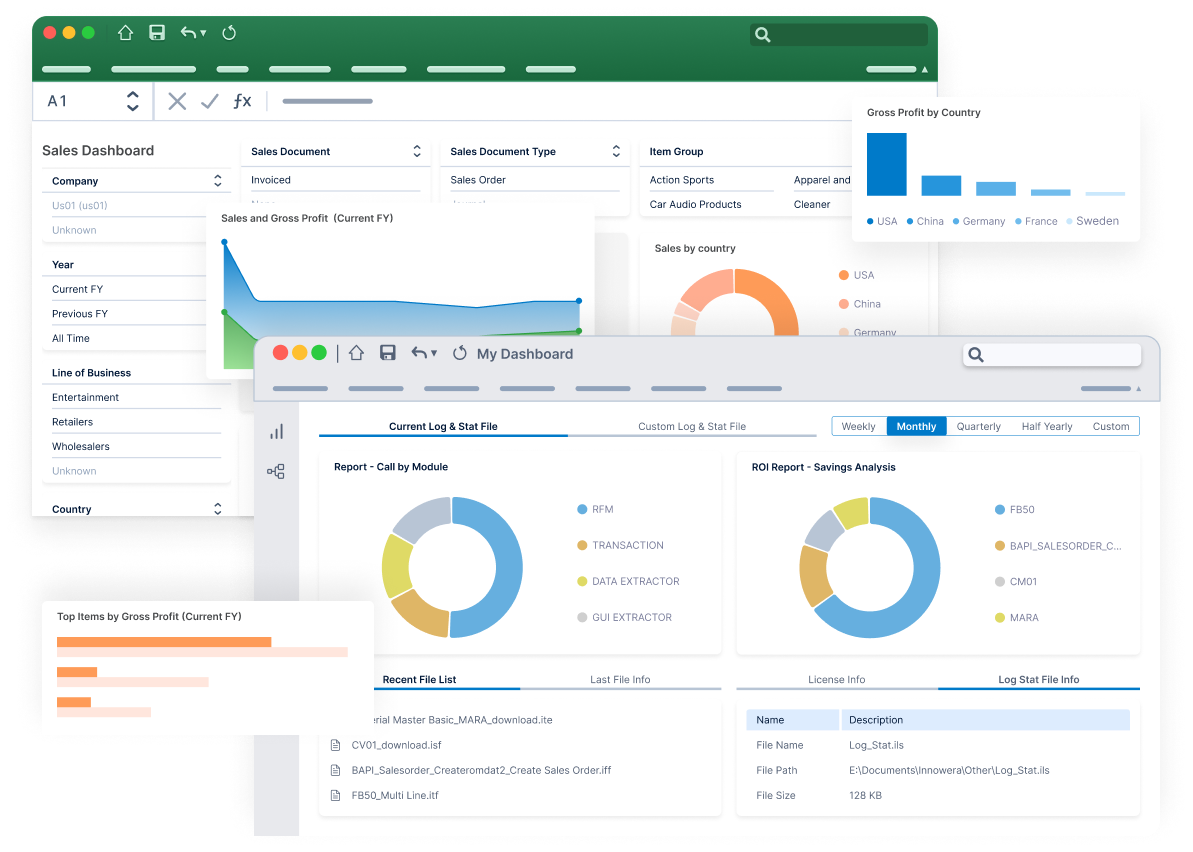Select the bar chart icon in the dashboard sidebar

click(x=277, y=431)
